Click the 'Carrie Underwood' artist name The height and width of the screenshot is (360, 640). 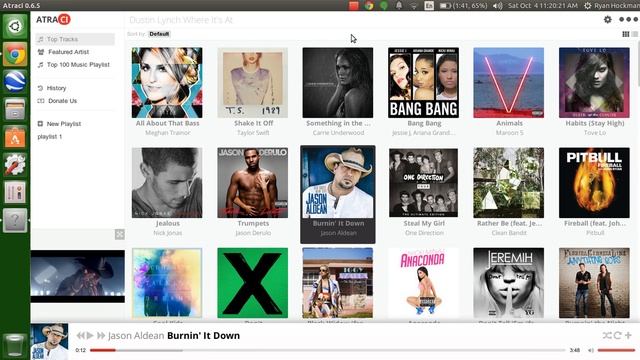click(338, 133)
